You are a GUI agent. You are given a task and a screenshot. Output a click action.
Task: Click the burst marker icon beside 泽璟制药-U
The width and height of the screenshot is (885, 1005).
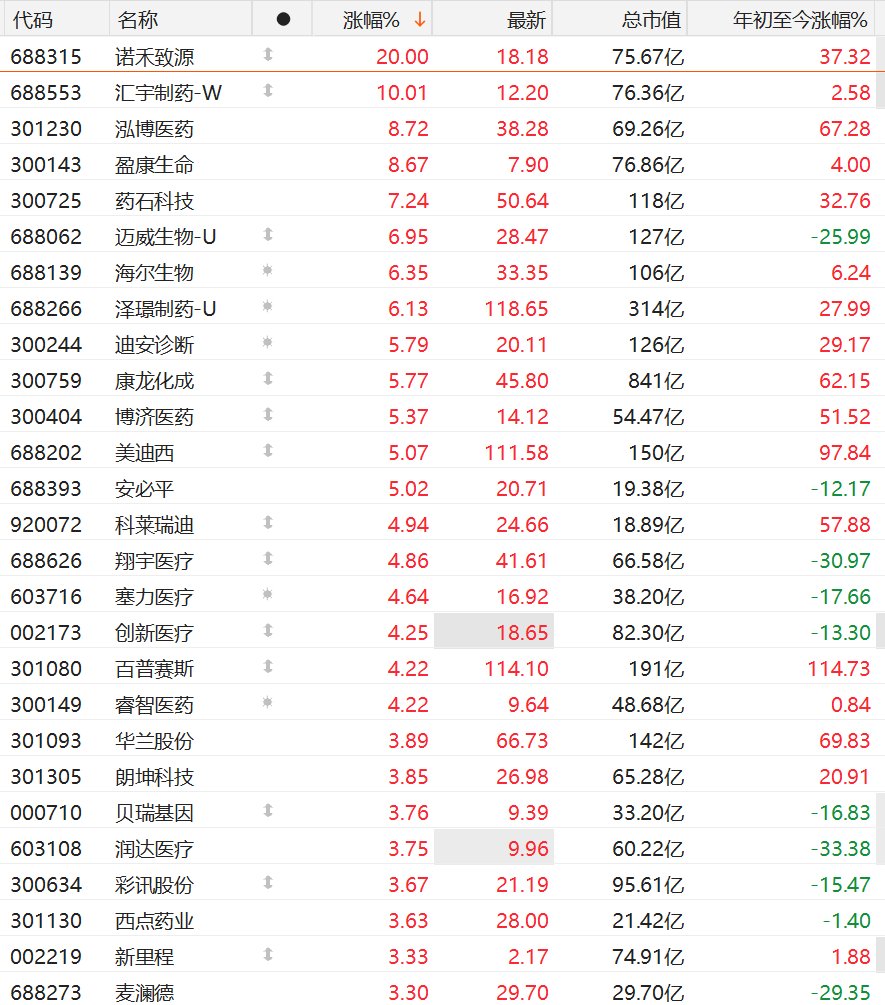point(268,307)
